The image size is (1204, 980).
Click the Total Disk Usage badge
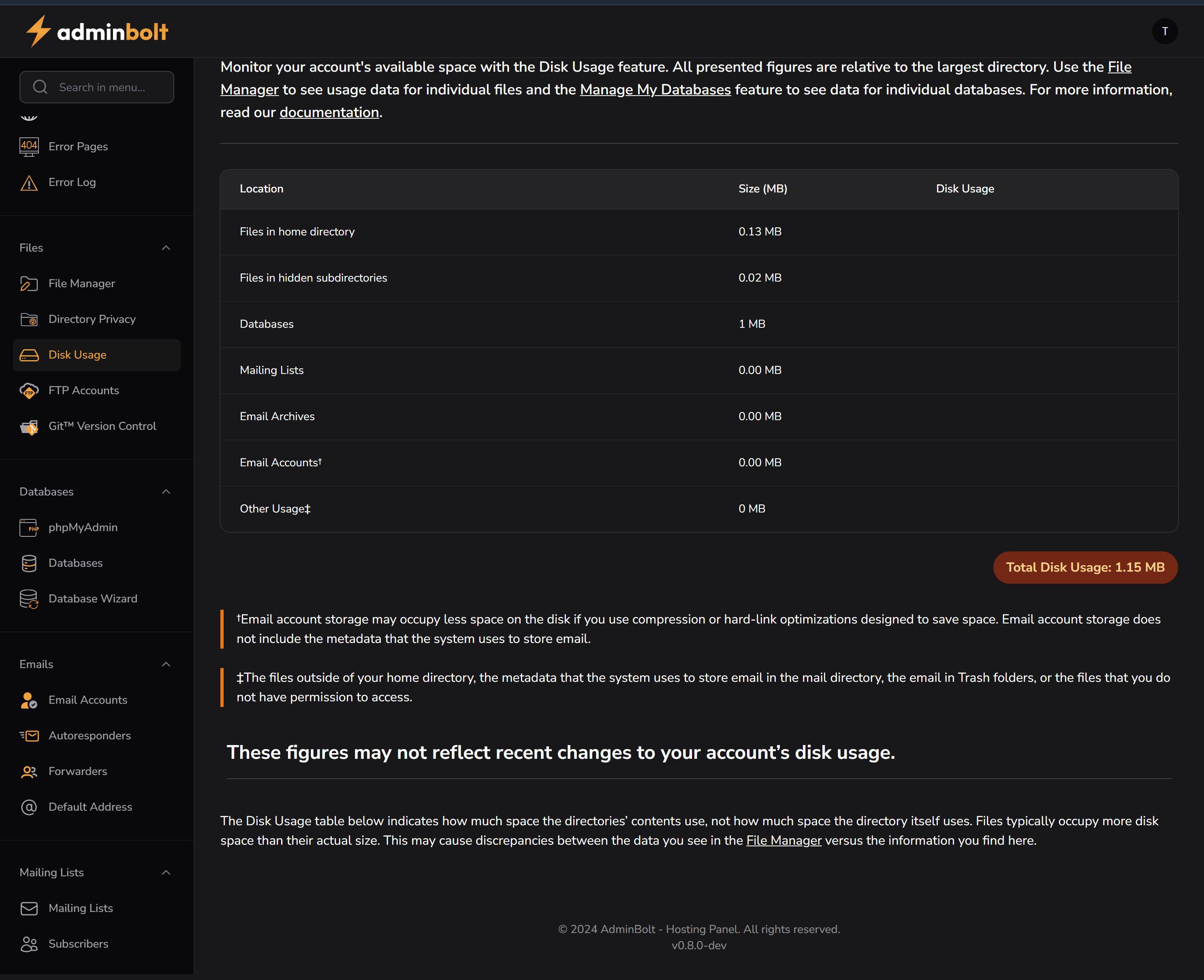click(1084, 567)
